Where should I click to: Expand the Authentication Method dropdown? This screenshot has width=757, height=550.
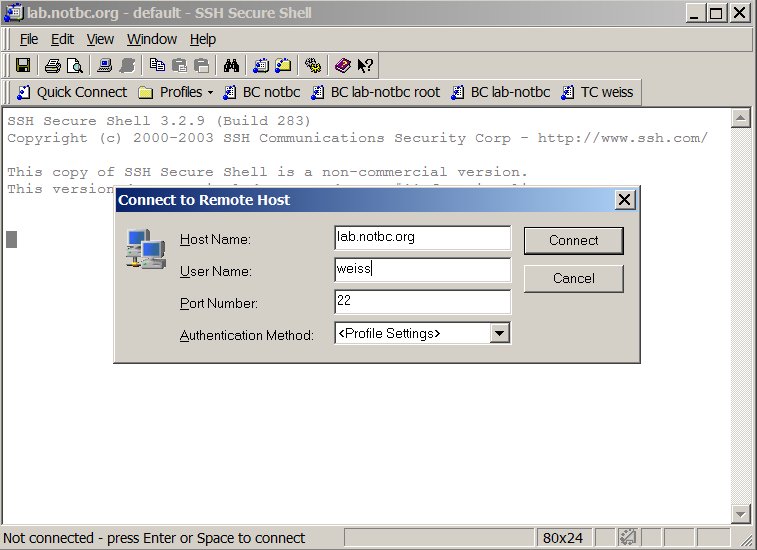tap(500, 333)
